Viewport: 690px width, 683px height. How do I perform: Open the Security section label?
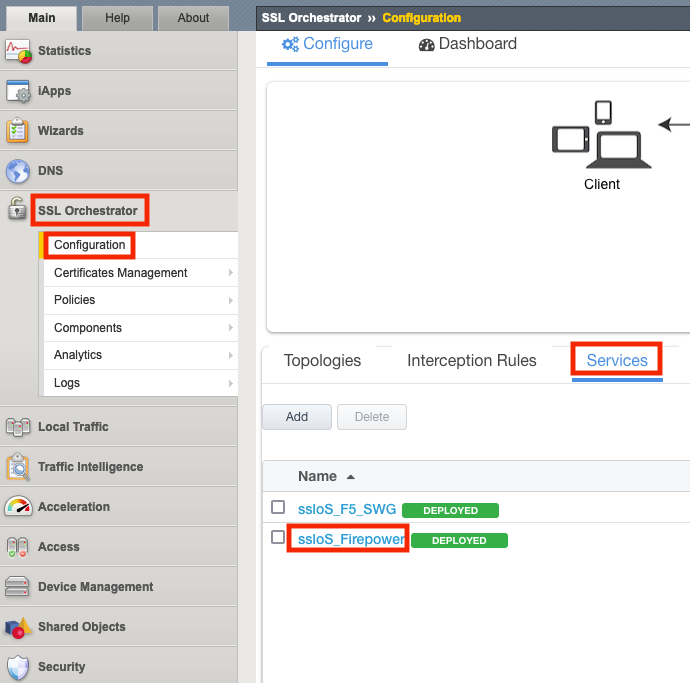61,667
